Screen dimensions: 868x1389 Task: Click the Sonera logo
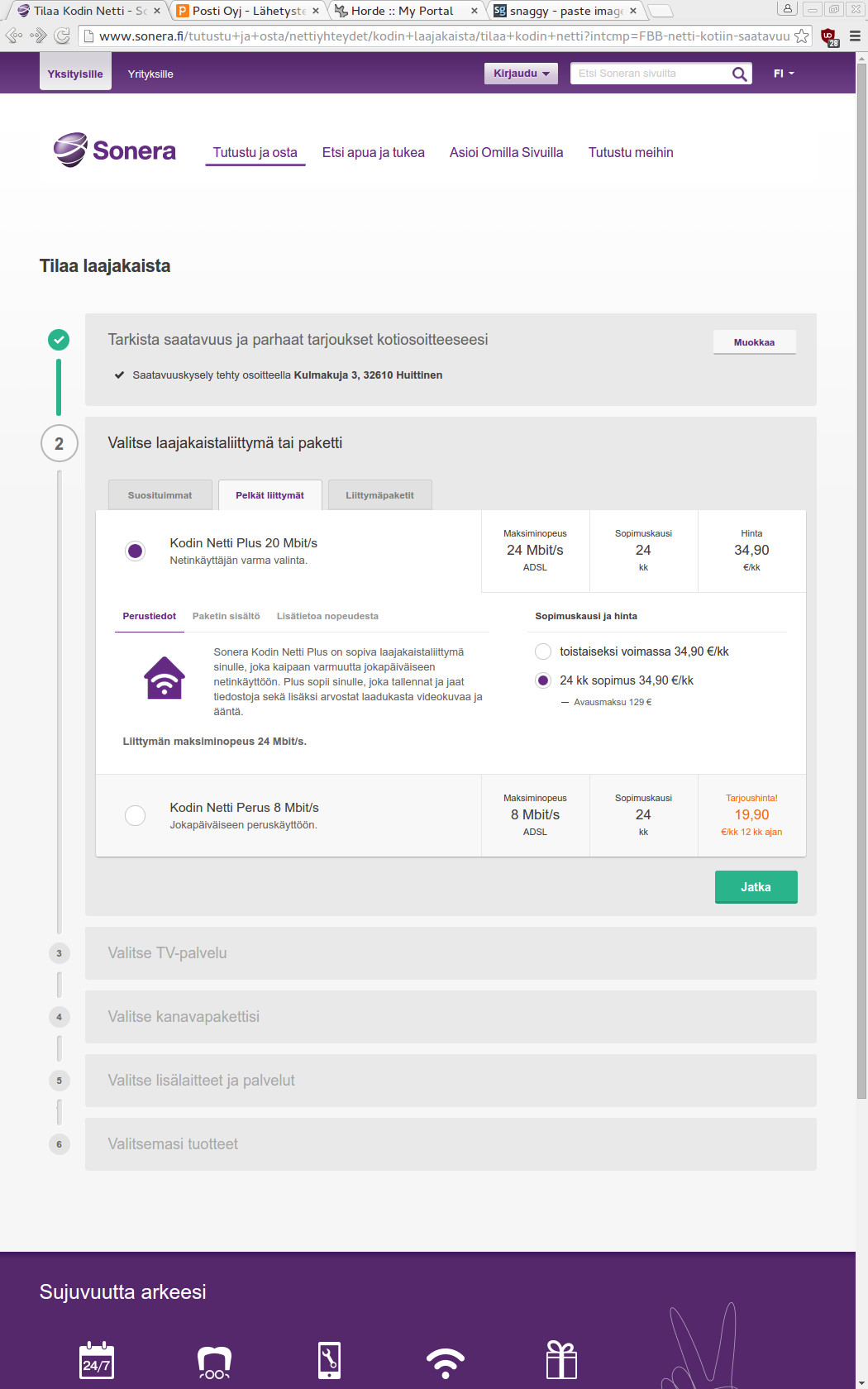point(115,150)
